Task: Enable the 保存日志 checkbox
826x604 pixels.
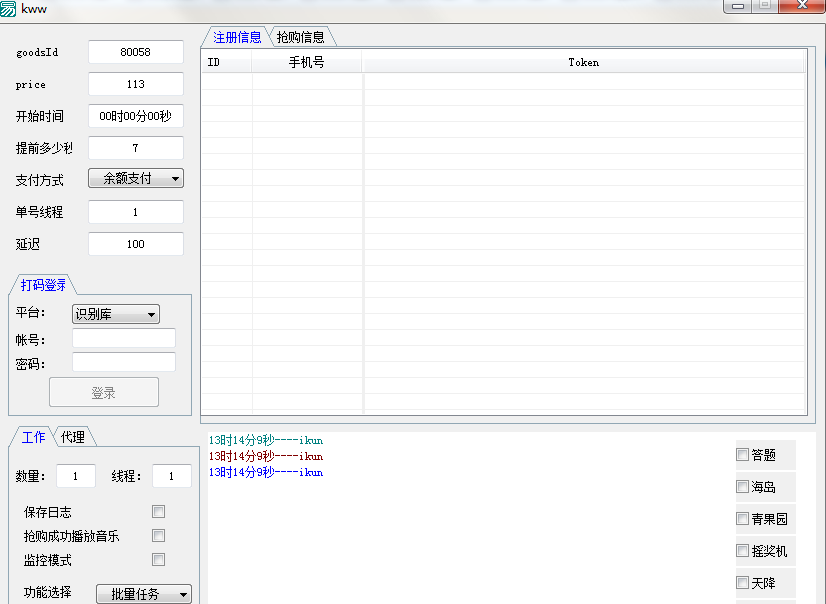Action: tap(157, 511)
